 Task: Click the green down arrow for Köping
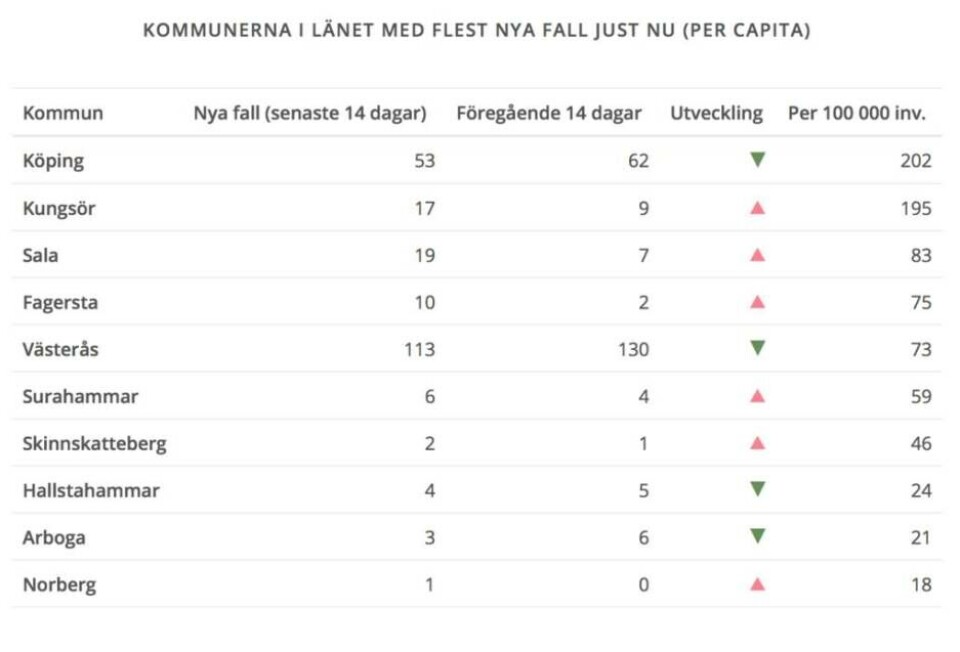click(757, 160)
